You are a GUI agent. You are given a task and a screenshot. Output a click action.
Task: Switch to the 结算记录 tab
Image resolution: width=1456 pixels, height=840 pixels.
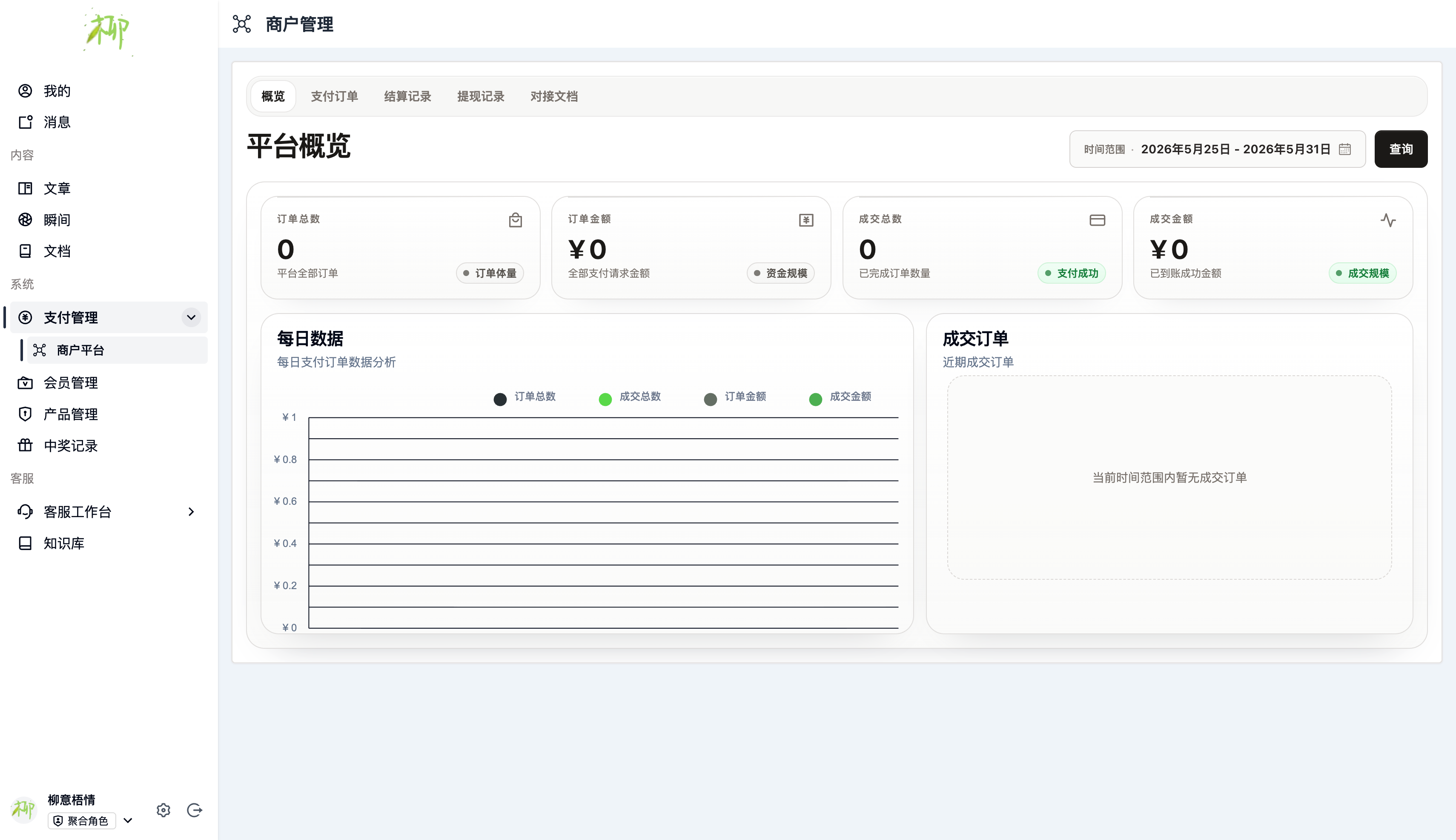coord(408,96)
